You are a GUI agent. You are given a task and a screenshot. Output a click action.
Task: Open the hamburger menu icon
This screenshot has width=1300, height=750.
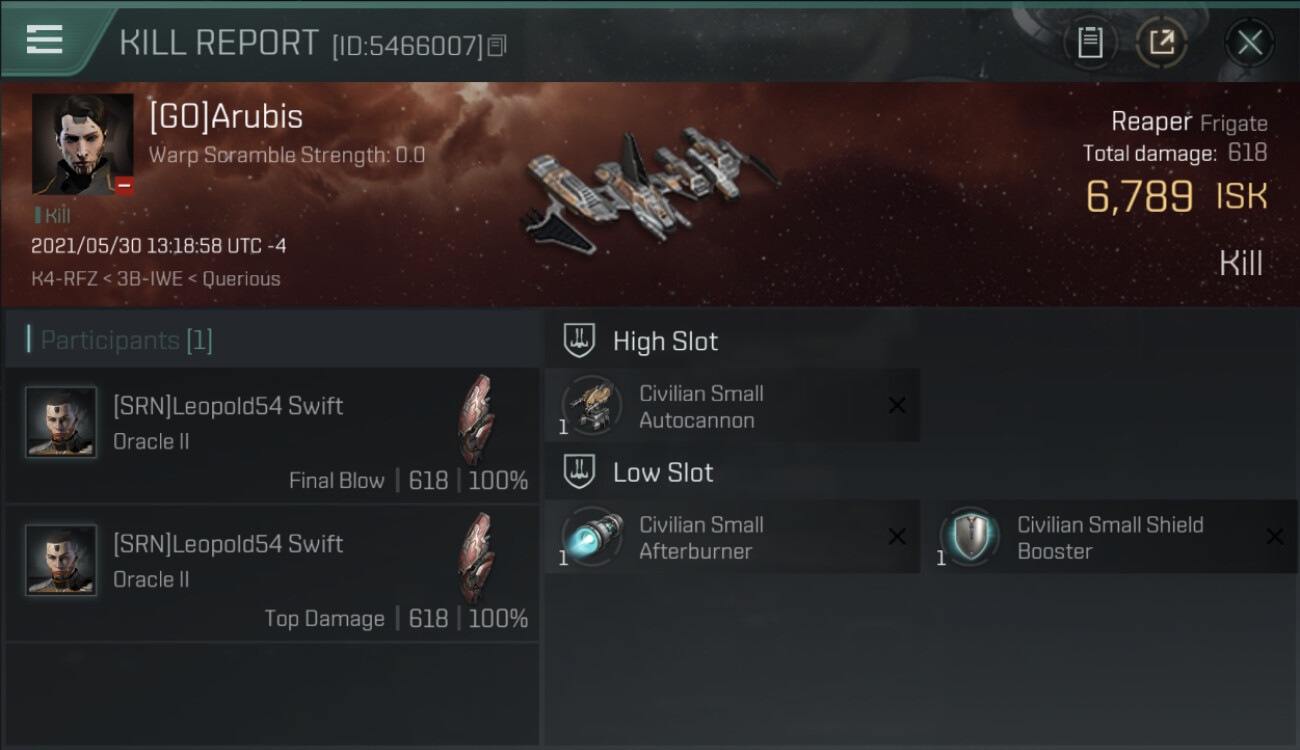point(44,40)
